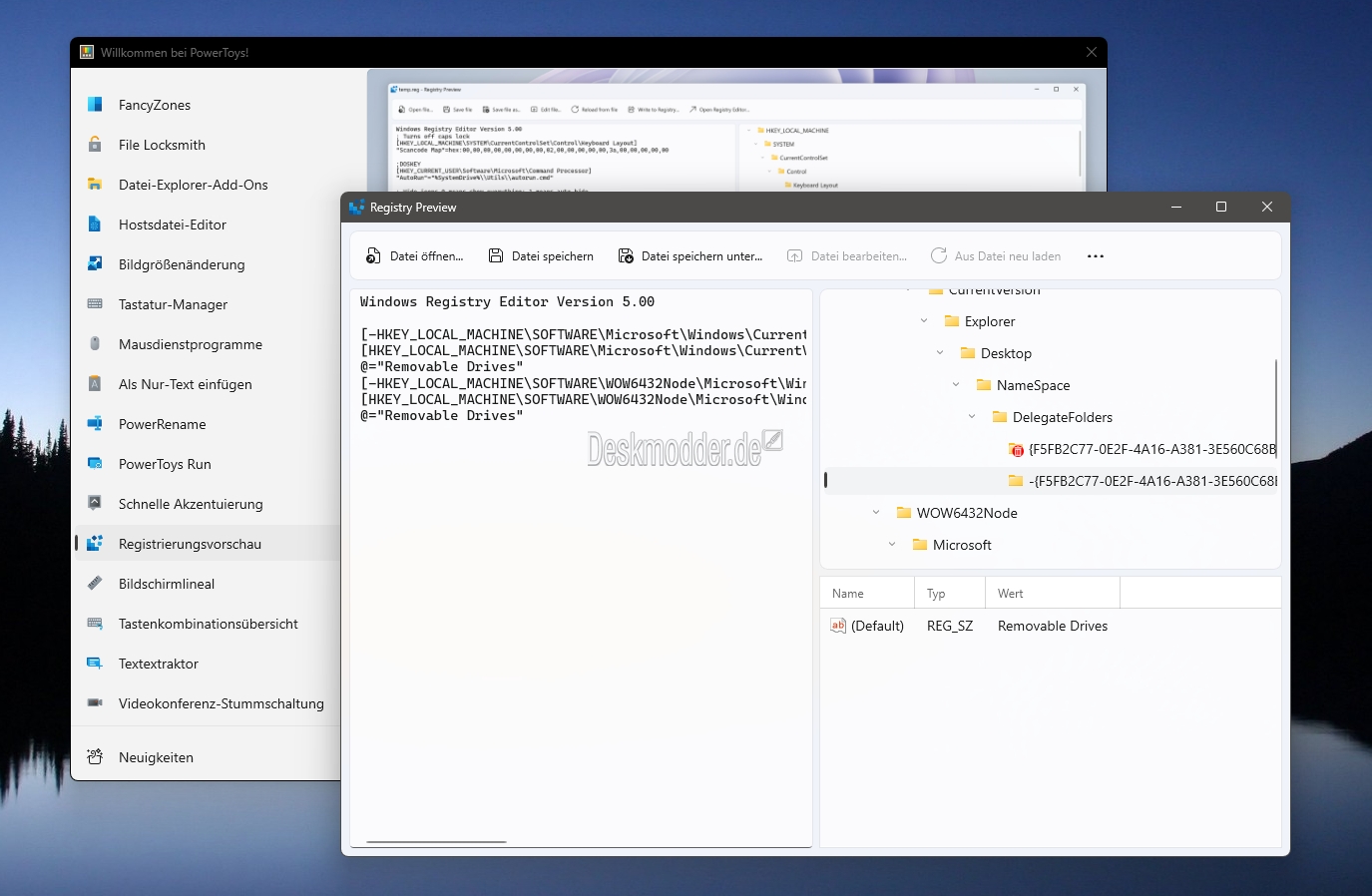Click the Registrierungsvorschau icon in sidebar

[x=95, y=543]
